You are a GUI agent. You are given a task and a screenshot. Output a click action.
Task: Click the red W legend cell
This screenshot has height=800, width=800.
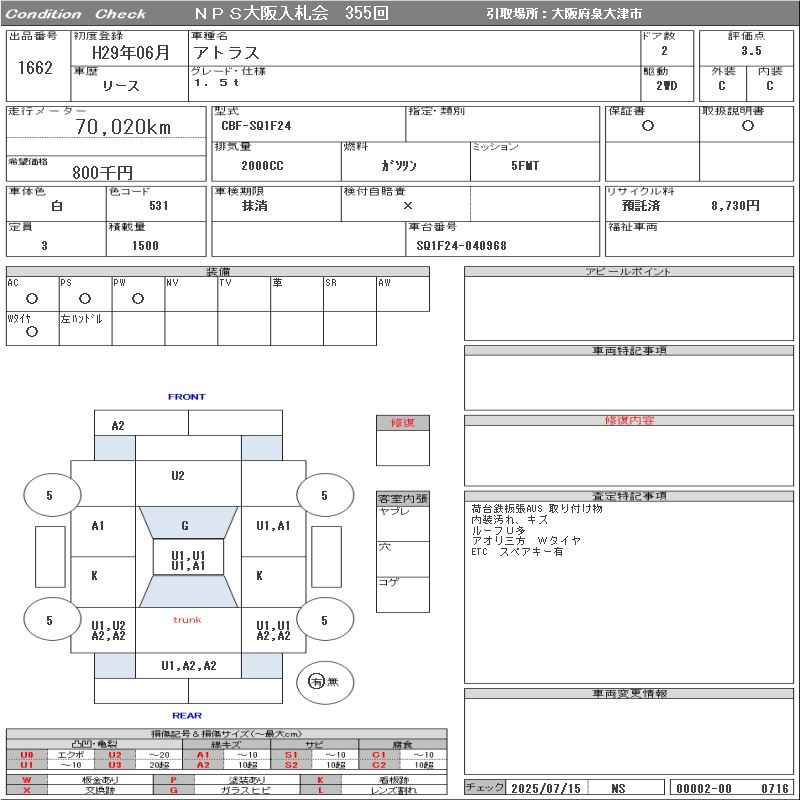[x=26, y=779]
